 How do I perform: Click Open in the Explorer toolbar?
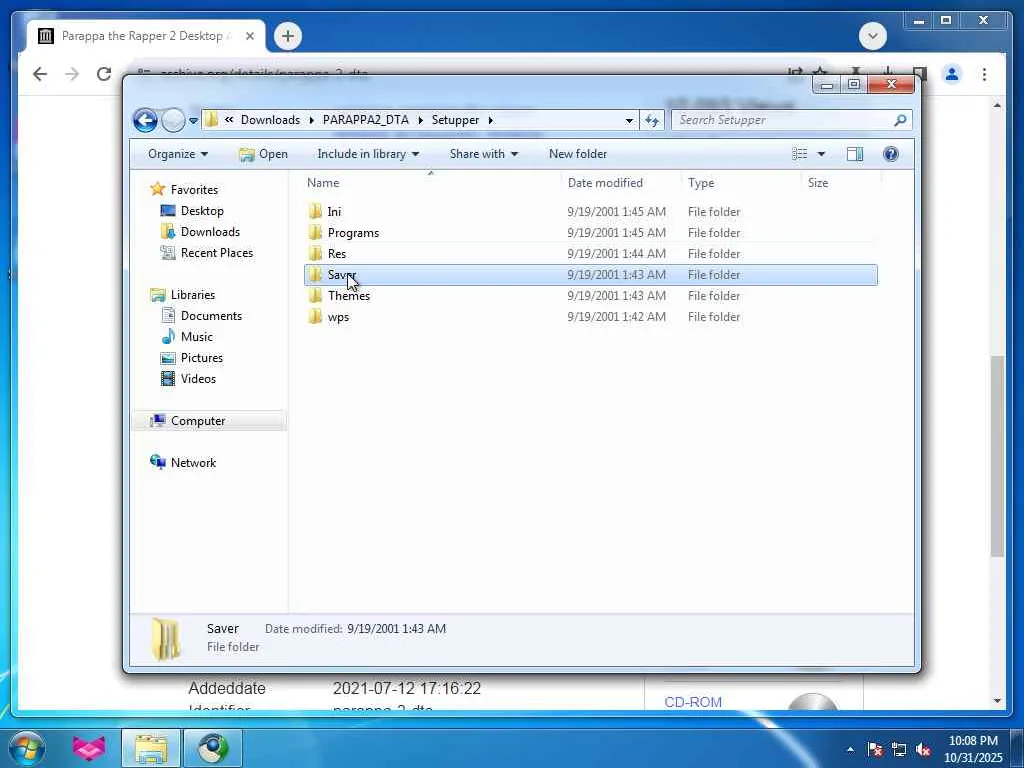[x=263, y=154]
